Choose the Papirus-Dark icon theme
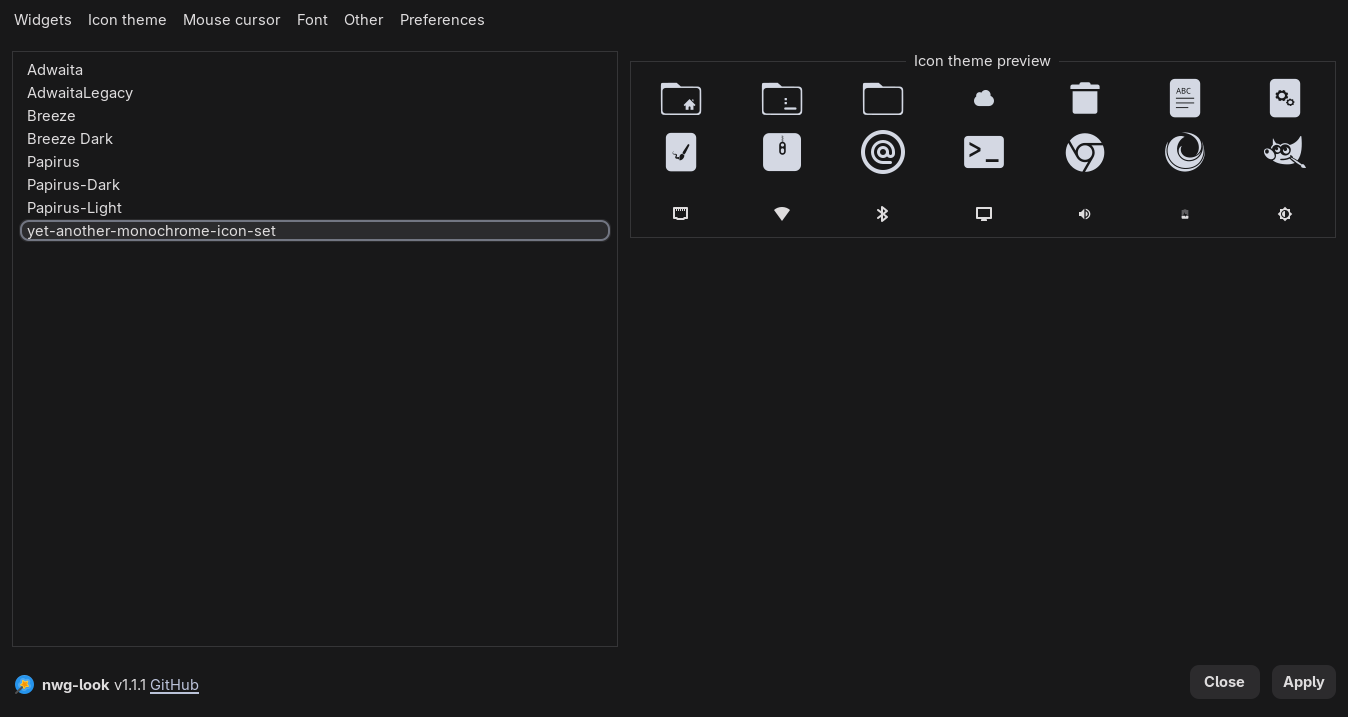 click(315, 185)
